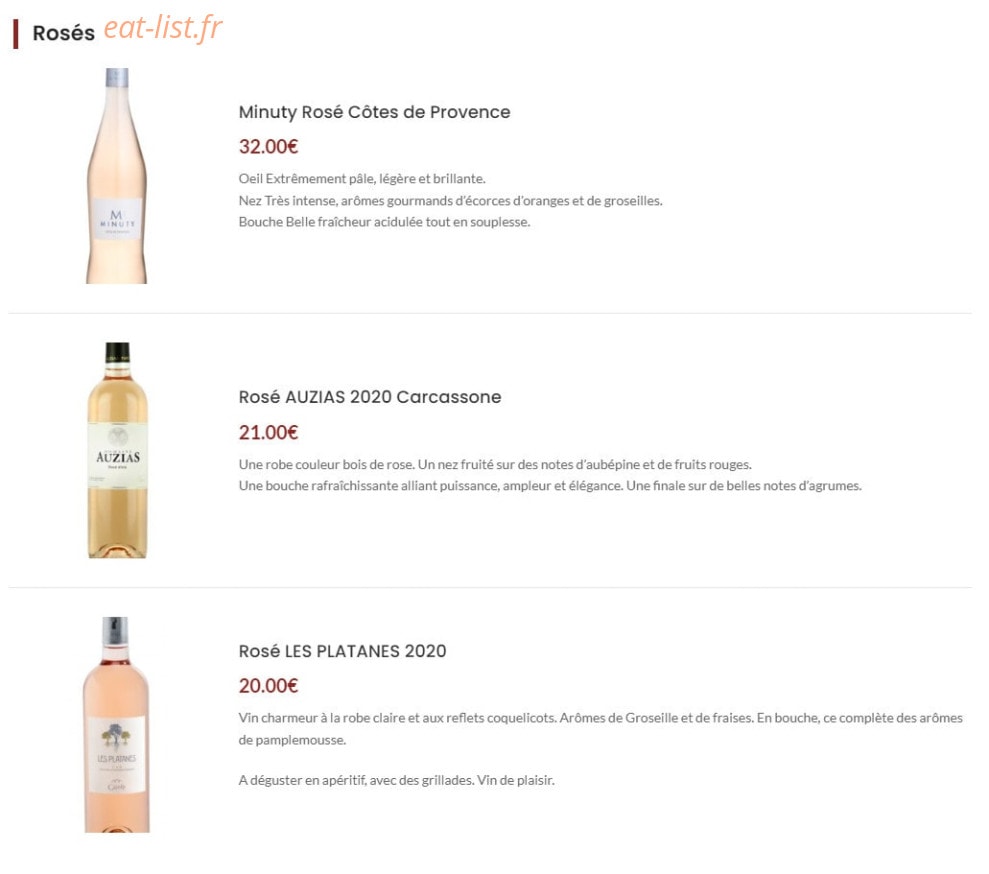Click the 21.00€ price of Auzias
The width and height of the screenshot is (989, 874).
268,433
